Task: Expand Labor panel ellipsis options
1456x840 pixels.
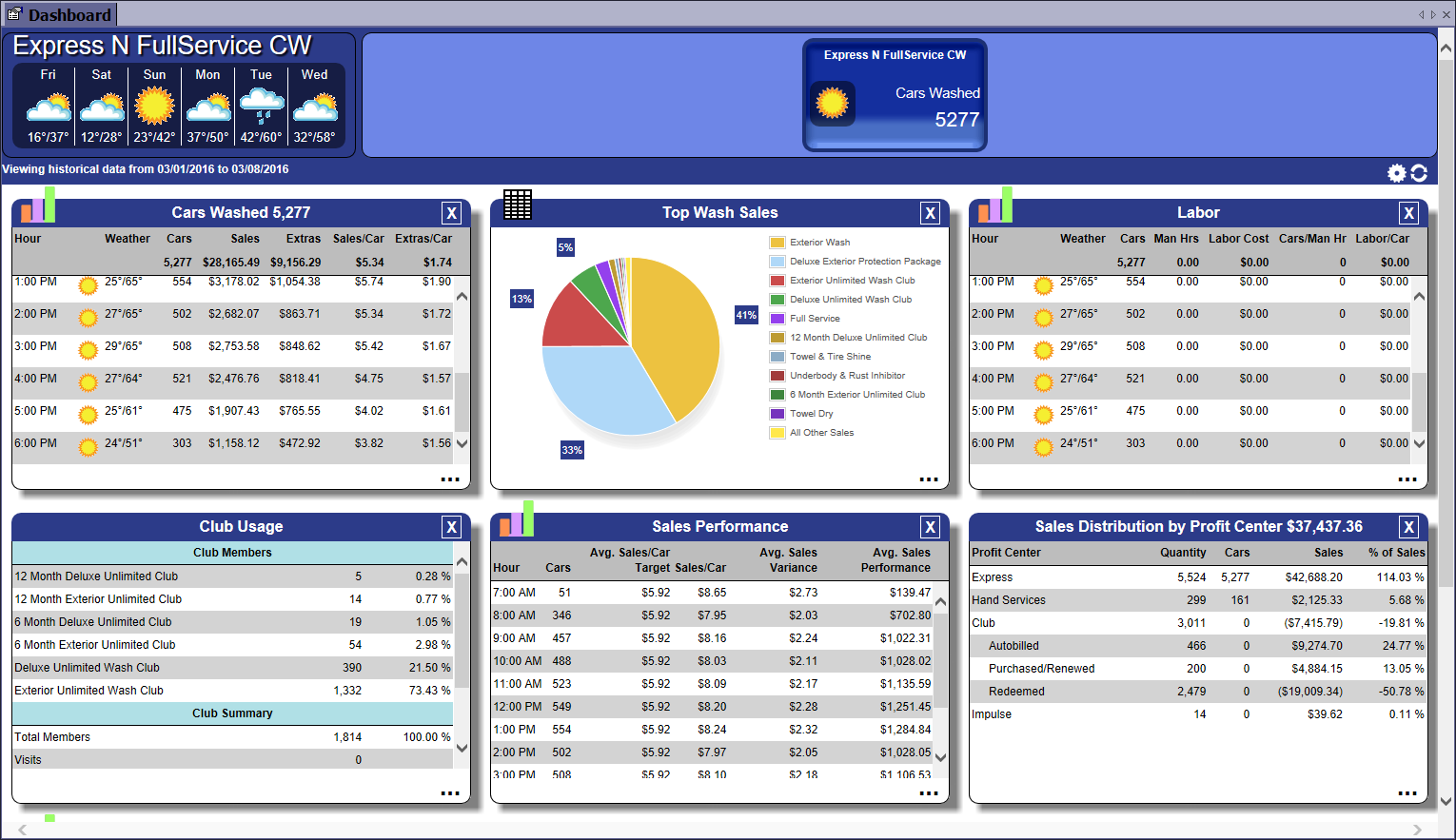Action: coord(1407,479)
